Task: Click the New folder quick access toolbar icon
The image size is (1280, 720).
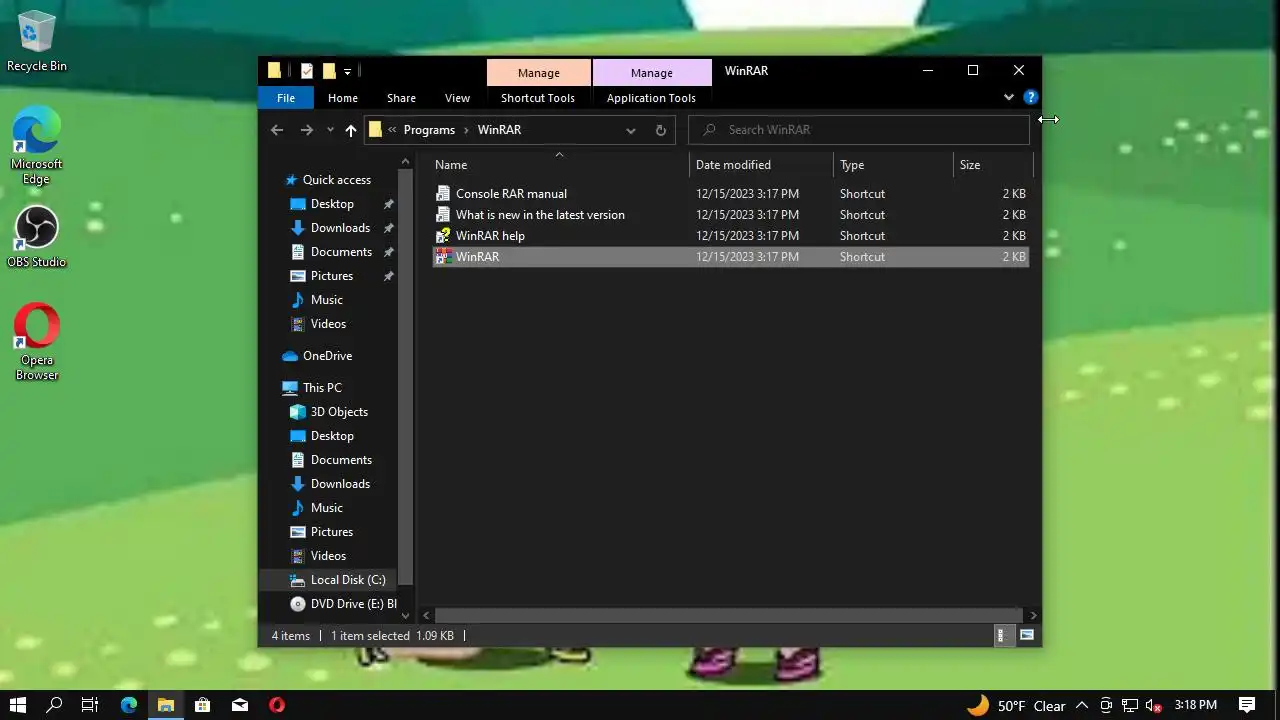Action: (x=328, y=71)
